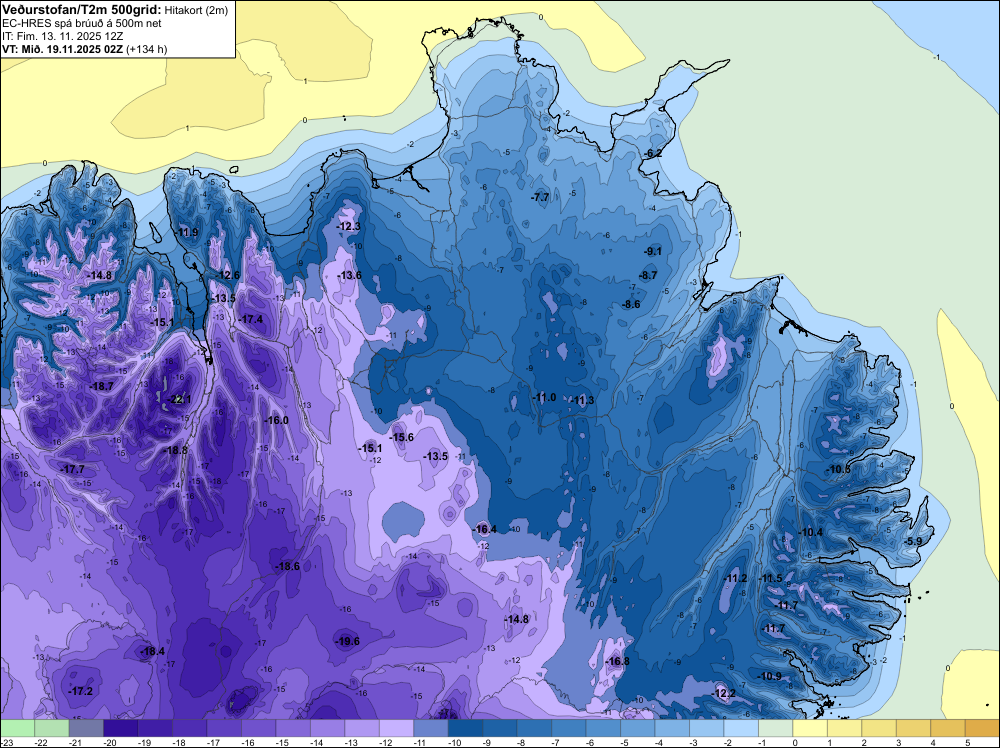The height and width of the screenshot is (748, 1000).
Task: Click the -11.0 temperature label
Action: (x=544, y=397)
